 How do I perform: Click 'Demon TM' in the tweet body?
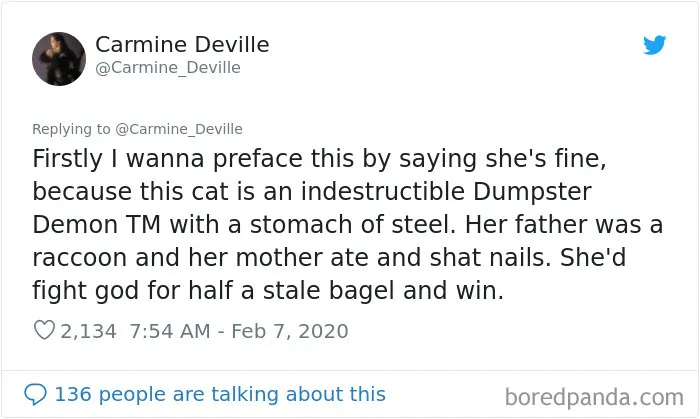pos(96,224)
